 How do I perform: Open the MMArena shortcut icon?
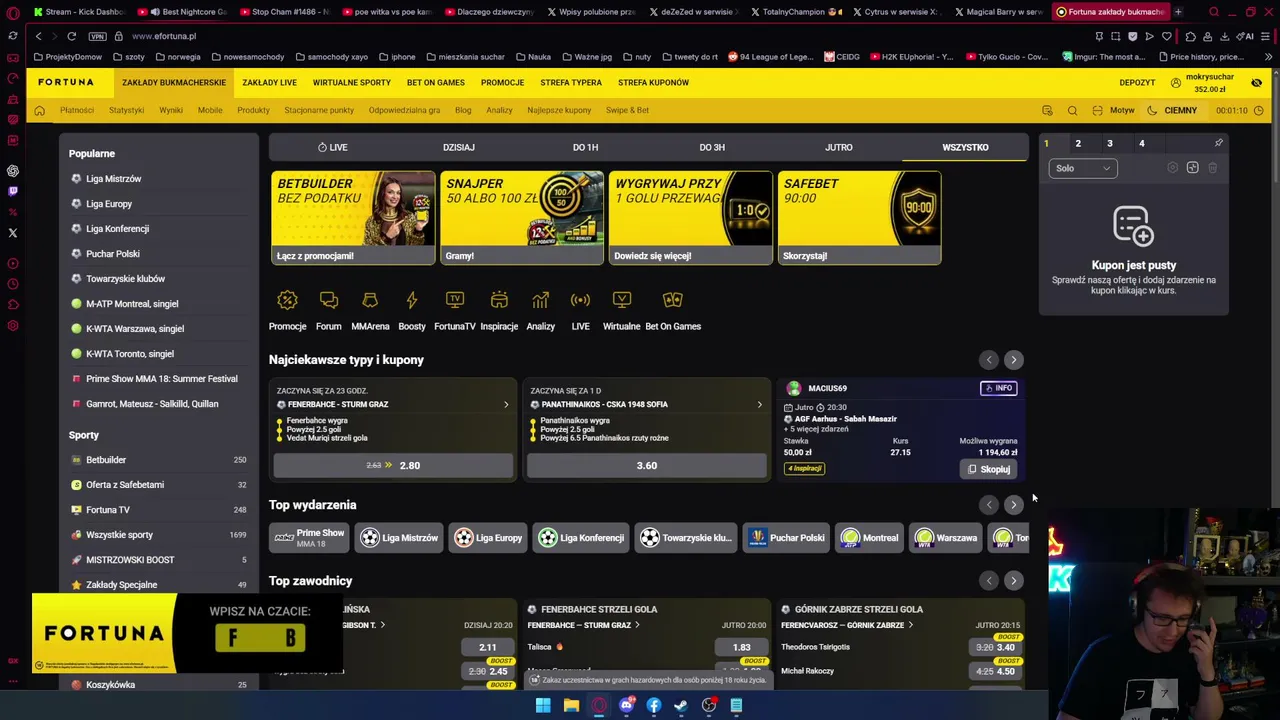click(370, 300)
